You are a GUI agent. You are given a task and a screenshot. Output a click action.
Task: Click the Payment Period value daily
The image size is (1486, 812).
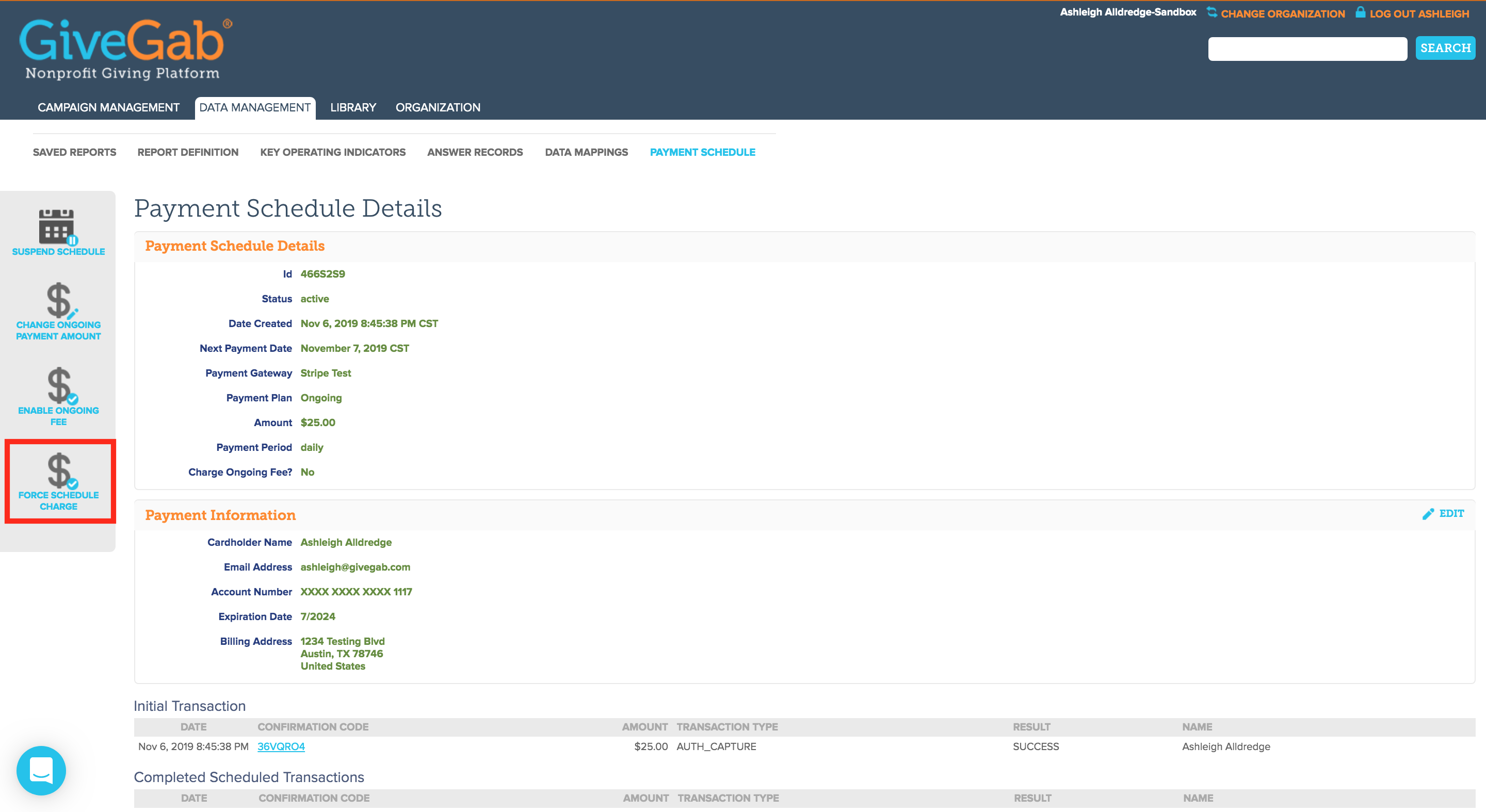(x=312, y=447)
